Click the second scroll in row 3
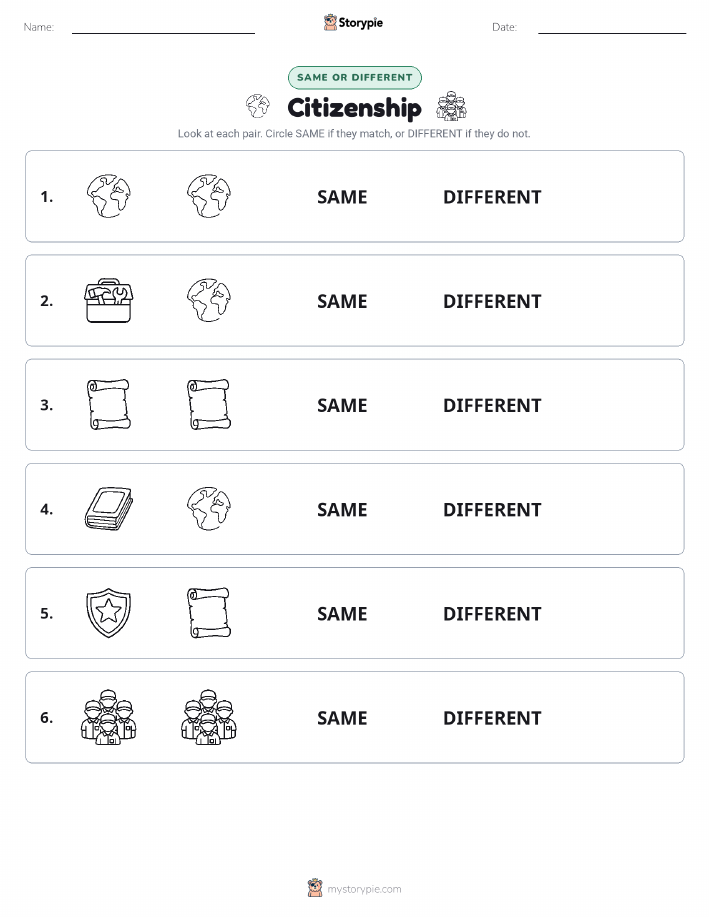Viewport: 709px width, 917px height. [x=209, y=405]
